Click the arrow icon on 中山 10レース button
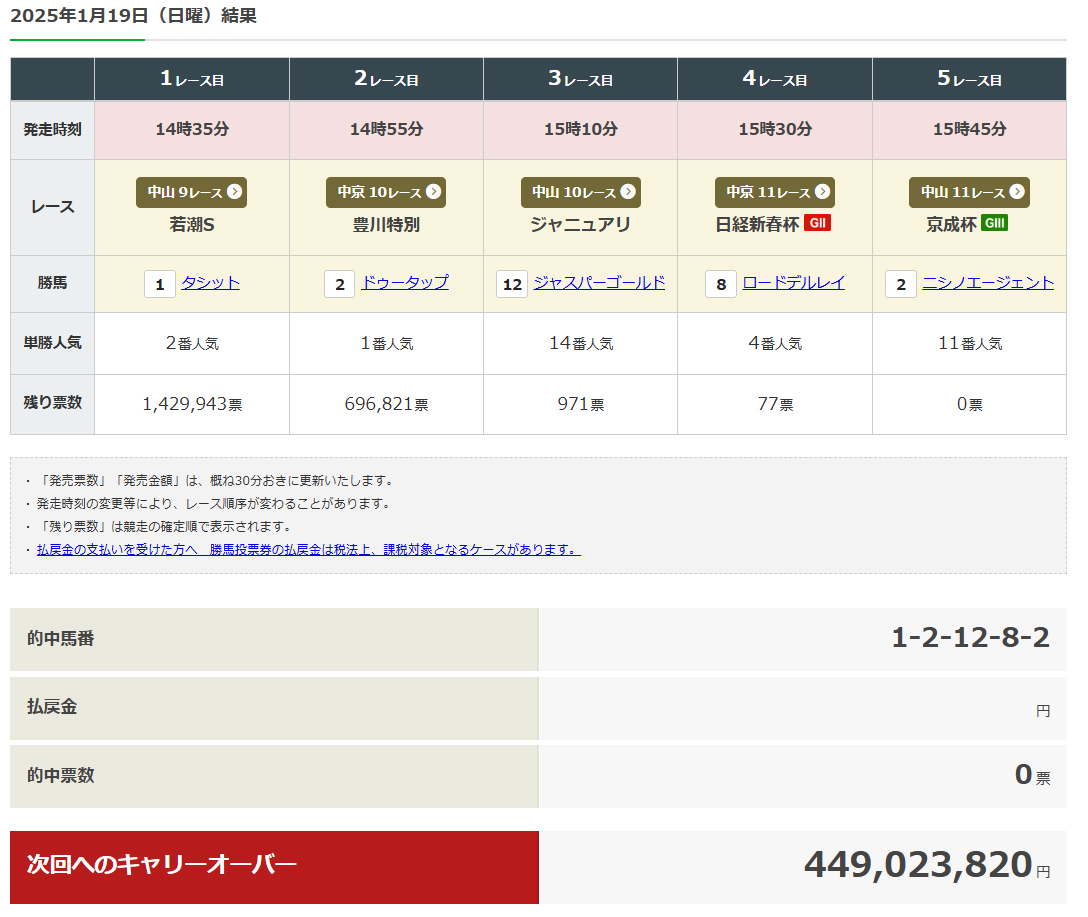 tap(627, 192)
